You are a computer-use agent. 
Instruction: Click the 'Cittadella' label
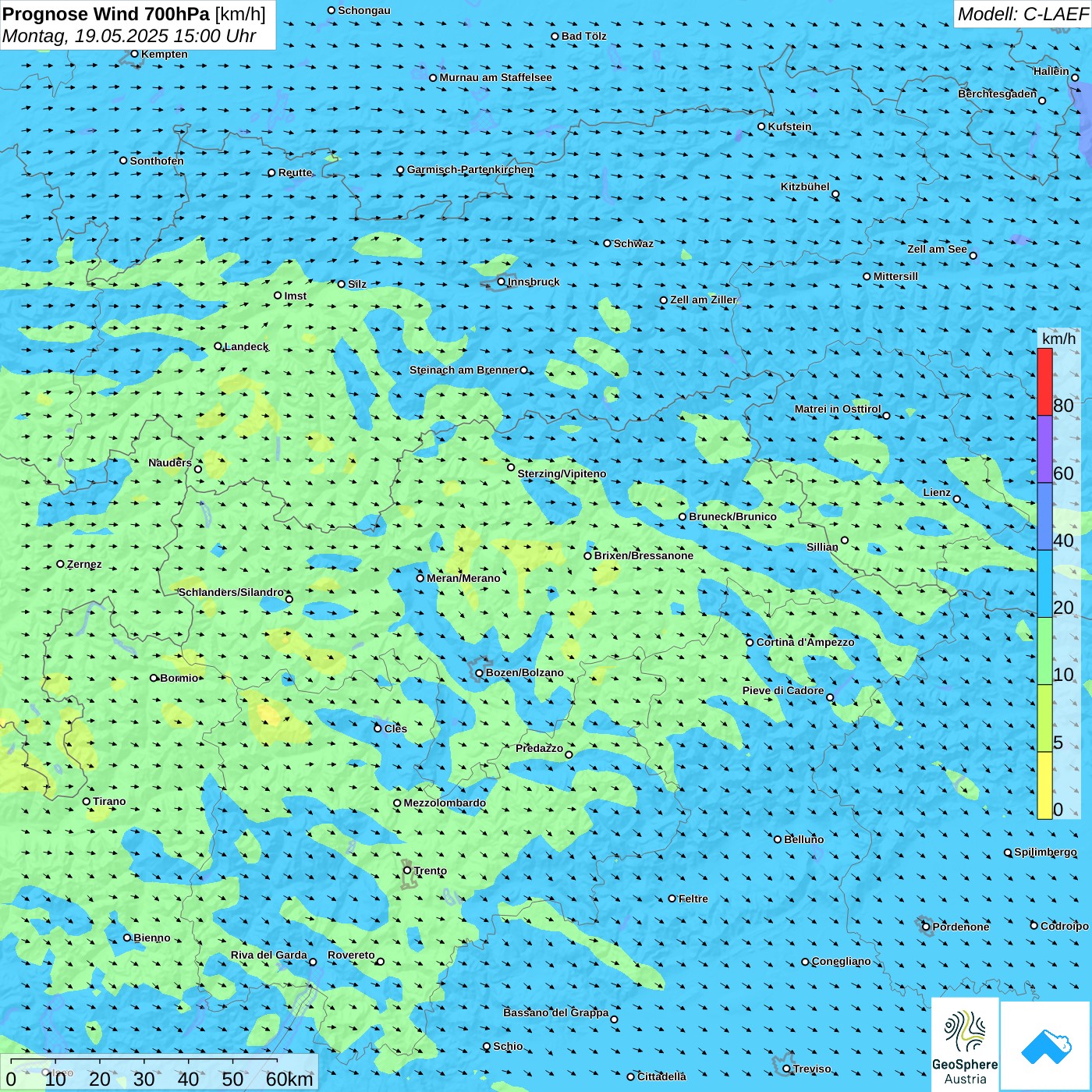click(661, 1076)
